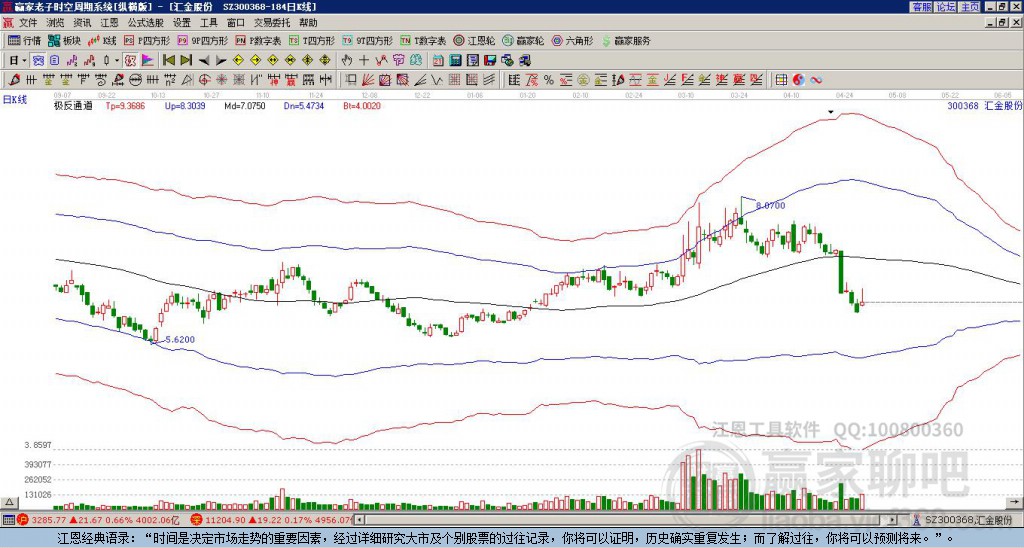Click the 8.0700 high price marker
Image resolution: width=1024 pixels, height=548 pixels.
(771, 205)
